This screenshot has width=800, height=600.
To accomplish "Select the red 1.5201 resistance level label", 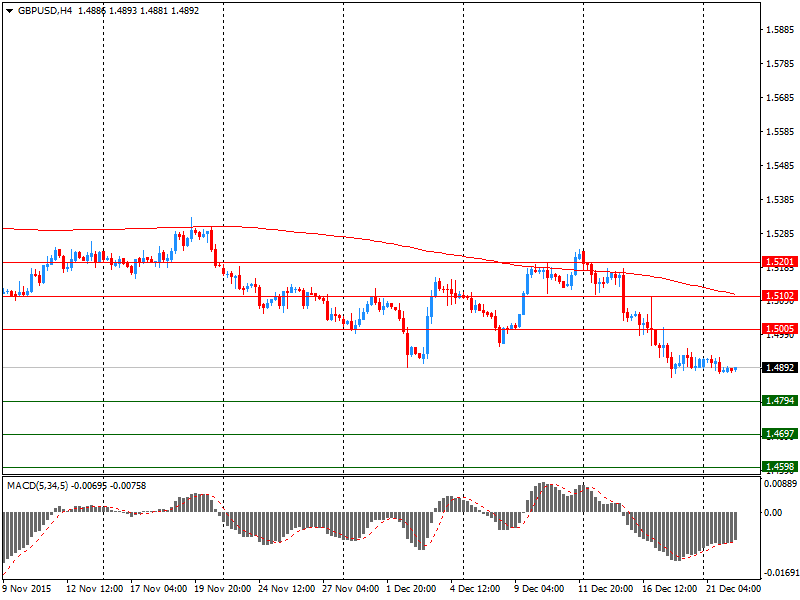I will pos(780,262).
